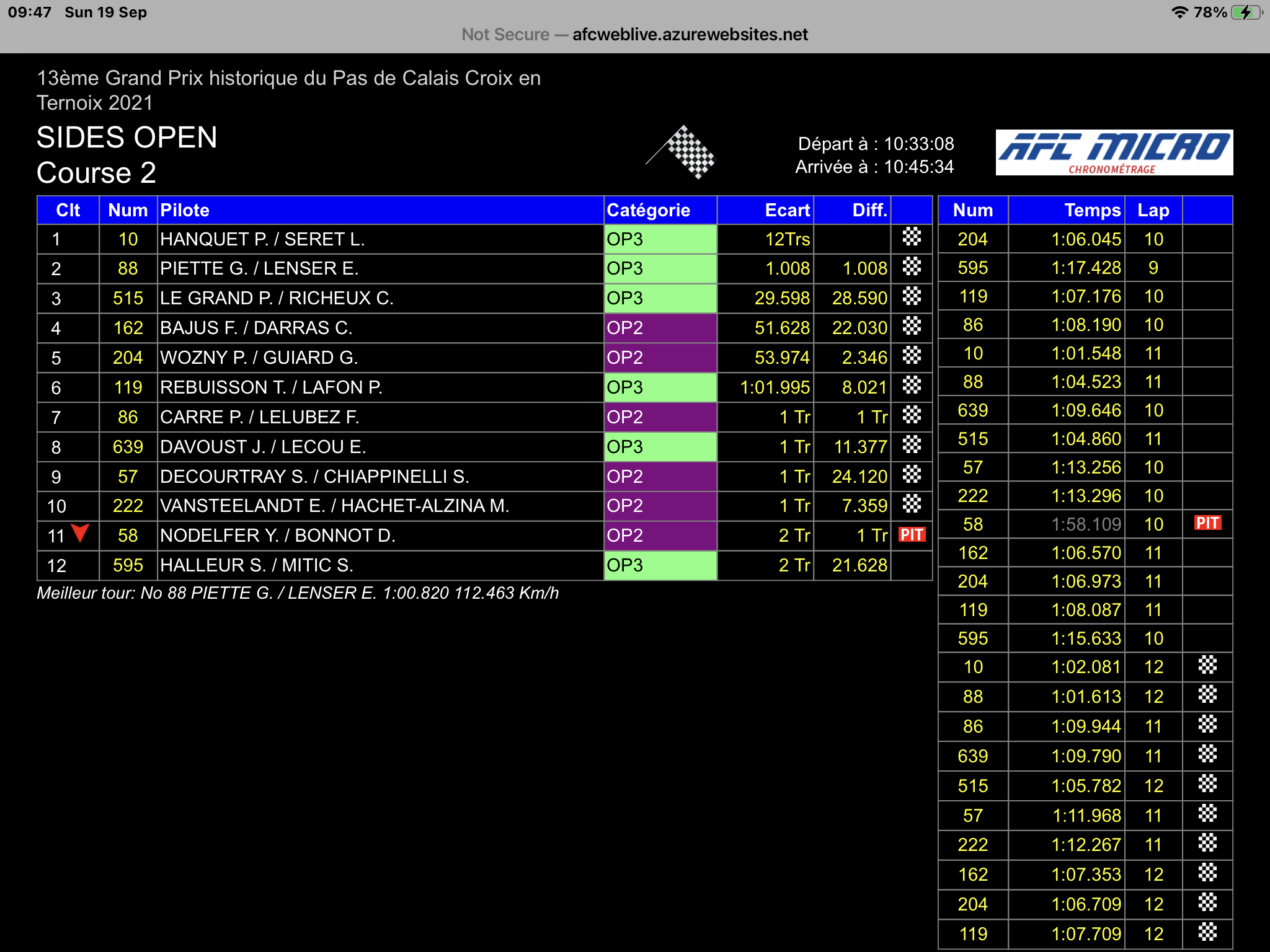Click the Lap column header

(x=1153, y=210)
